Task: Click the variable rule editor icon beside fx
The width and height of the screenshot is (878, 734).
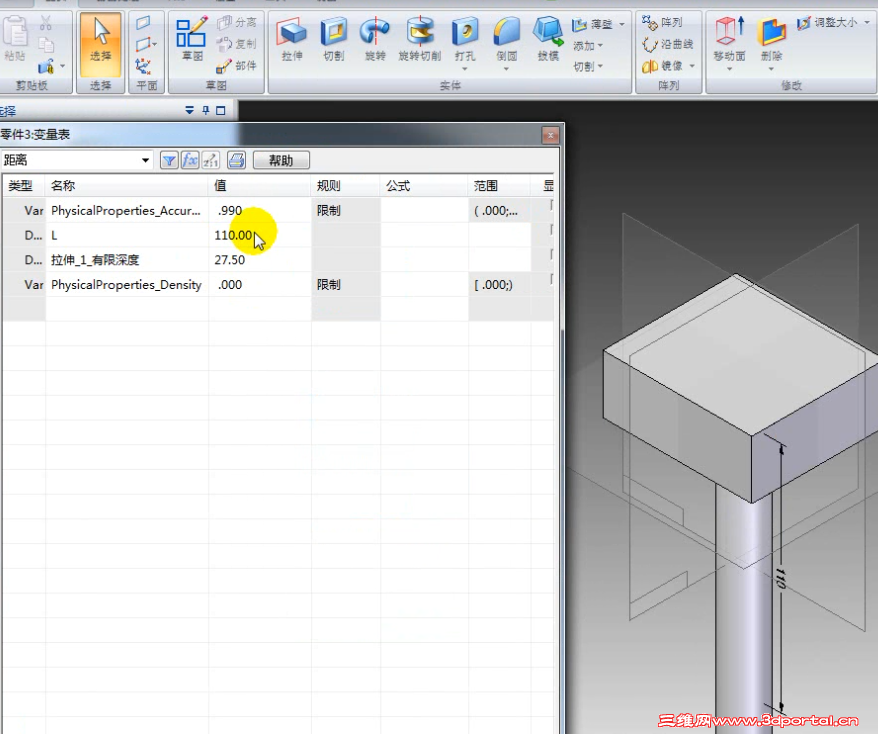Action: pyautogui.click(x=211, y=161)
